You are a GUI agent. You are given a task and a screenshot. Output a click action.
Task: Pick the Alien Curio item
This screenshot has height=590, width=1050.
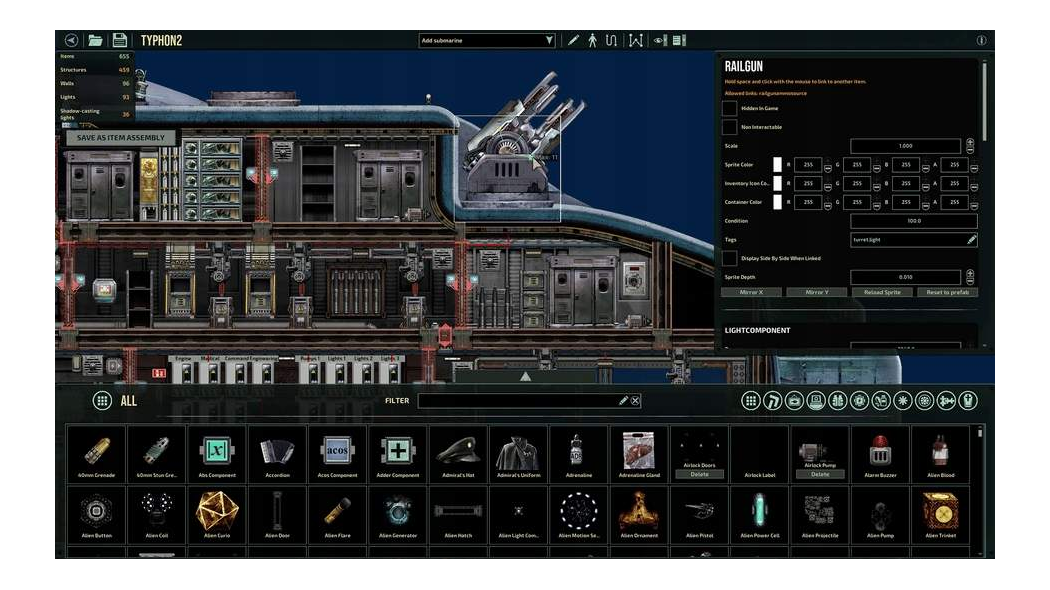pyautogui.click(x=217, y=514)
